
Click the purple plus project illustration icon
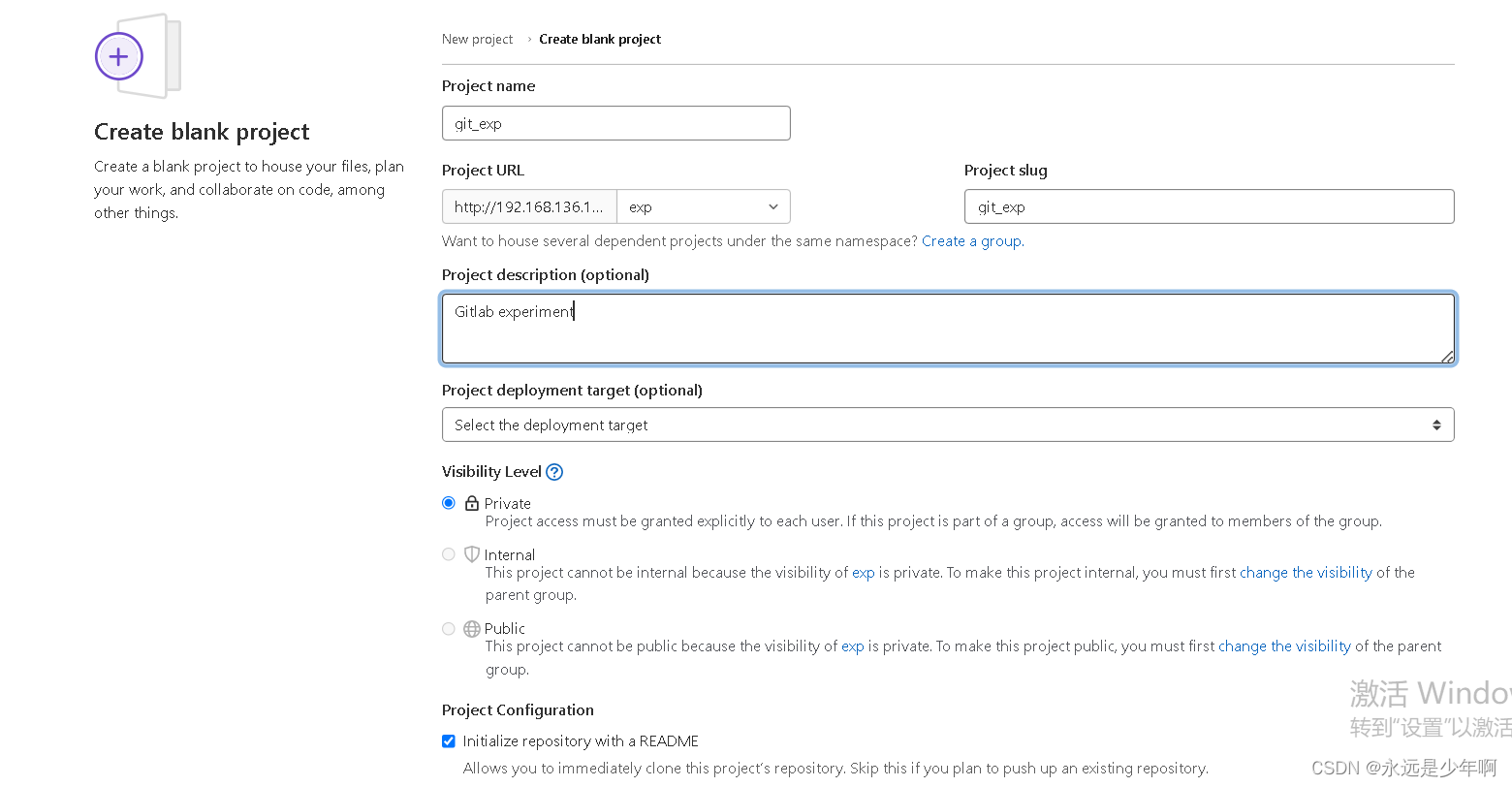click(x=119, y=57)
